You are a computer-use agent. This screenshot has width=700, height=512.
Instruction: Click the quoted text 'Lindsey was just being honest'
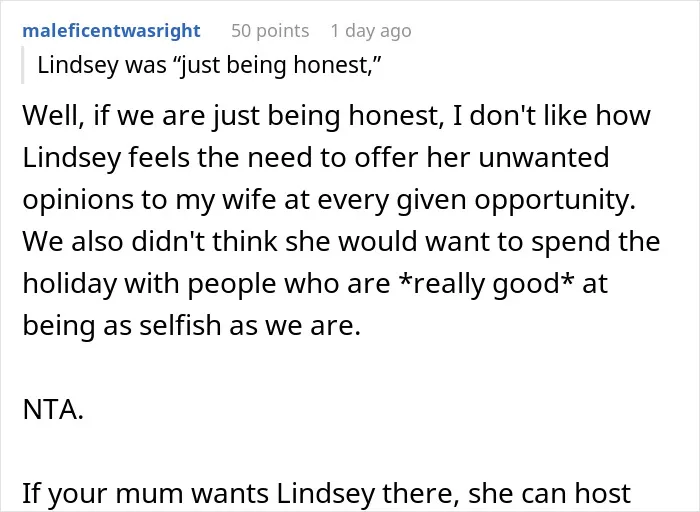(209, 65)
